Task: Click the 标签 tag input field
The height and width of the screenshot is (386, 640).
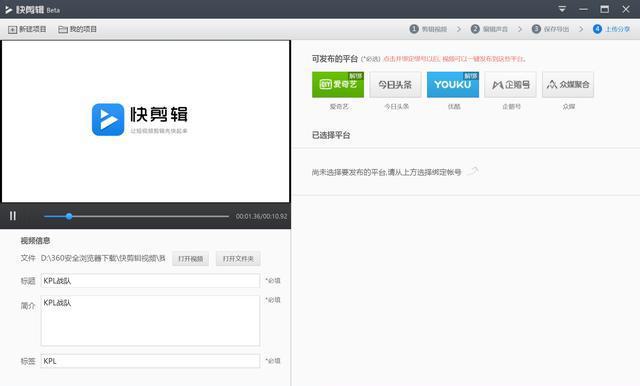Action: [150, 361]
